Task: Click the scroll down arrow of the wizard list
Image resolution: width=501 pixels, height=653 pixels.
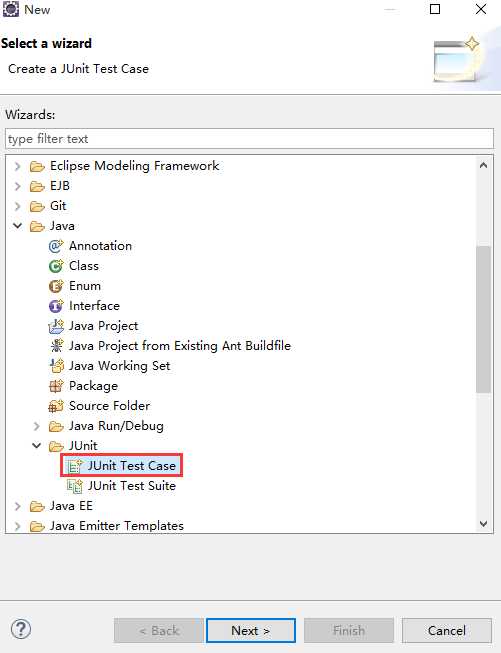Action: click(x=483, y=523)
